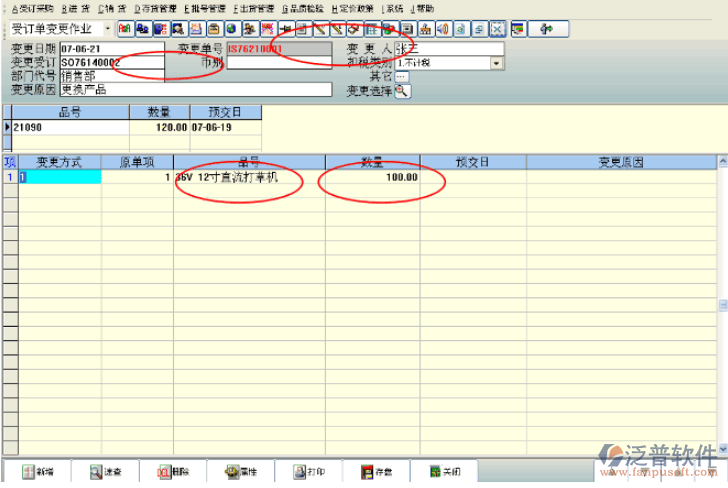Click the dashed box X toolbar icon

(497, 29)
